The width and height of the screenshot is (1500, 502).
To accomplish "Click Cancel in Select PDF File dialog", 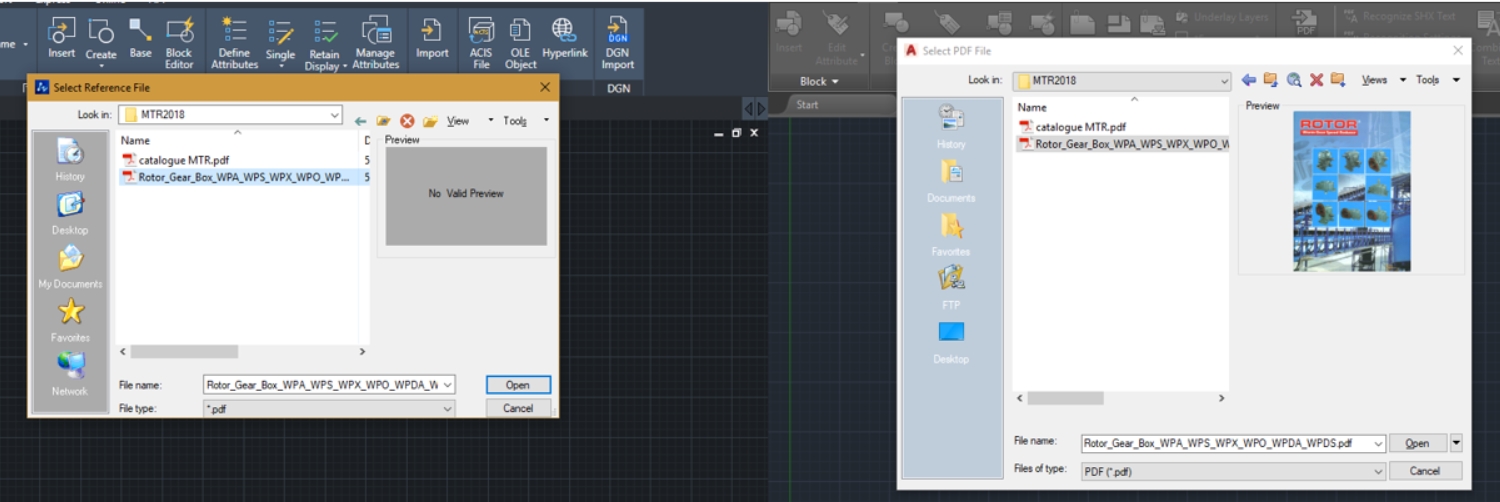I will click(x=1425, y=470).
